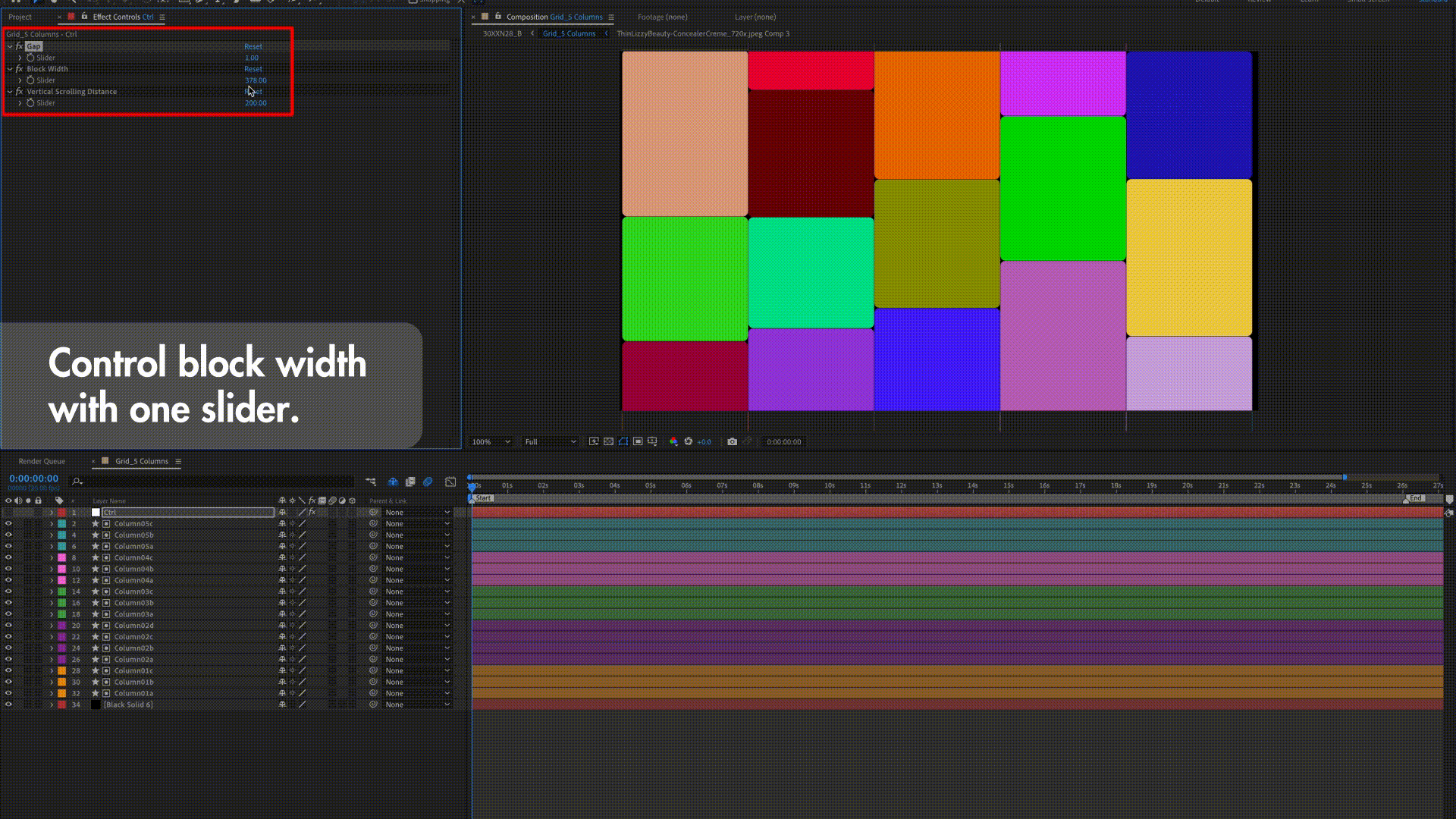Click the Block Width slider value 378.00
1456x819 pixels.
[256, 80]
